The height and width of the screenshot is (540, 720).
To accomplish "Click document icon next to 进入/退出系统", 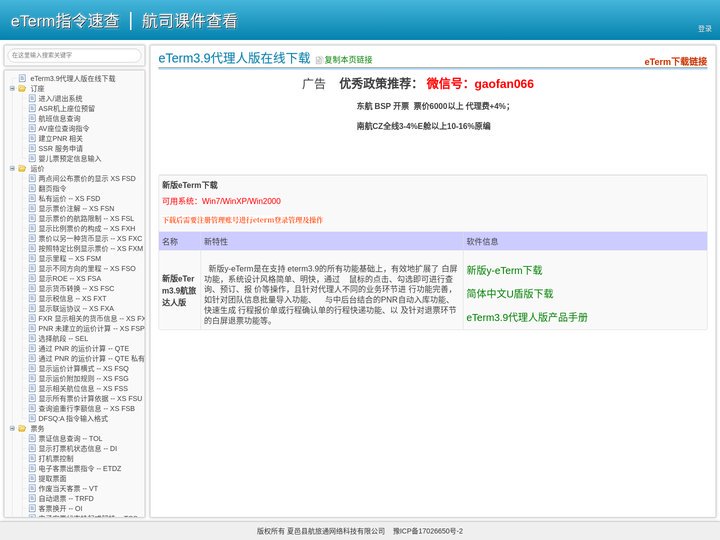I will (32, 98).
